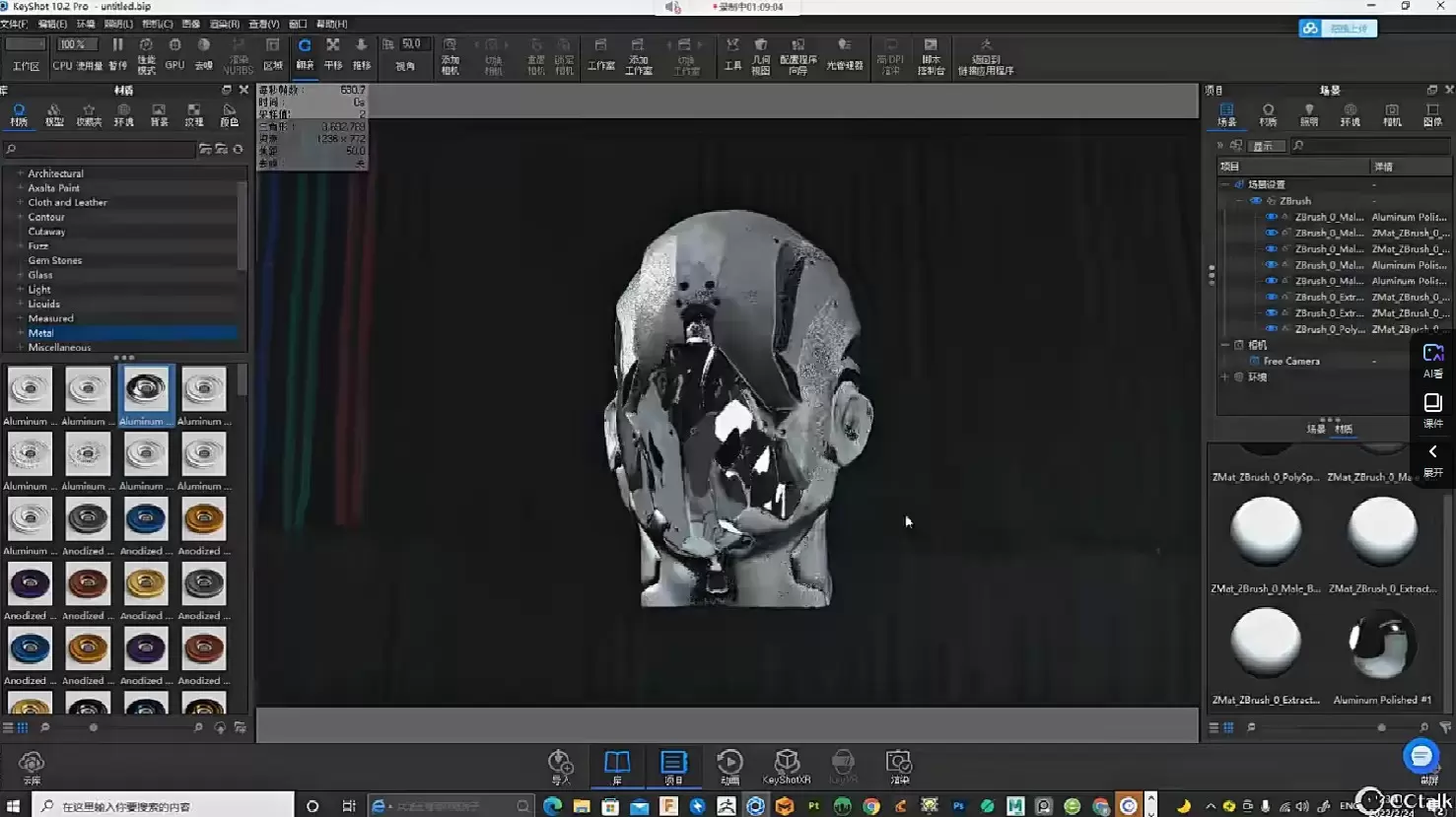The width and height of the screenshot is (1456, 817).
Task: Collapse the 相机 cameras node
Action: pyautogui.click(x=1225, y=345)
